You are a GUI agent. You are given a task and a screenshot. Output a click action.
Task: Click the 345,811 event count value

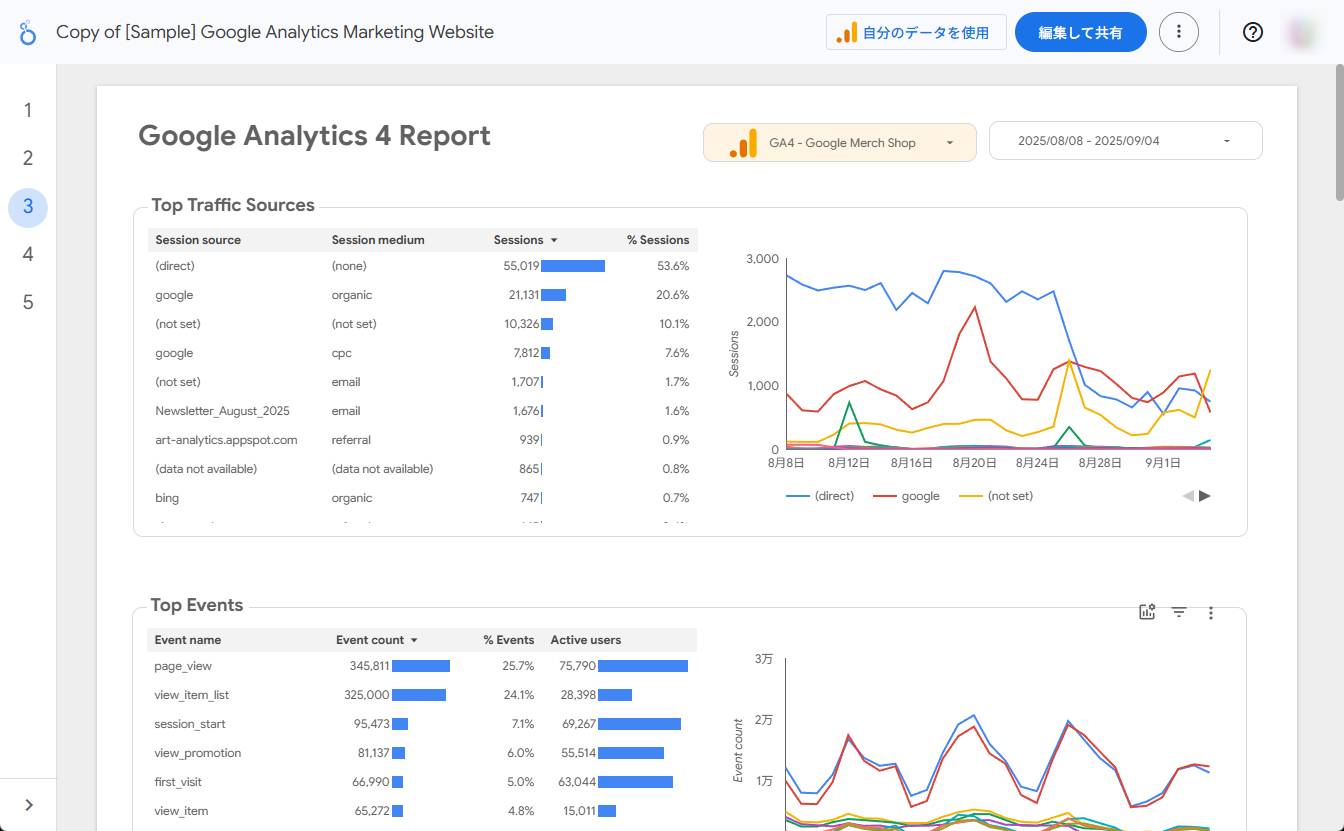tap(369, 666)
